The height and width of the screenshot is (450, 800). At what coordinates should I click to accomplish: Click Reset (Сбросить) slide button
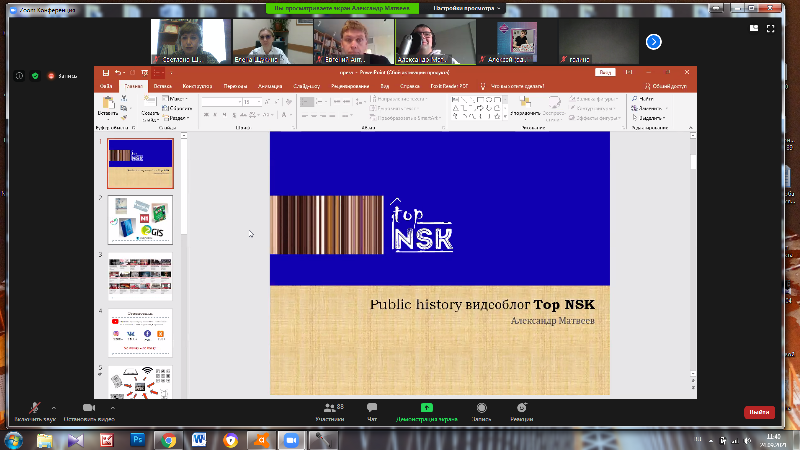(x=177, y=108)
